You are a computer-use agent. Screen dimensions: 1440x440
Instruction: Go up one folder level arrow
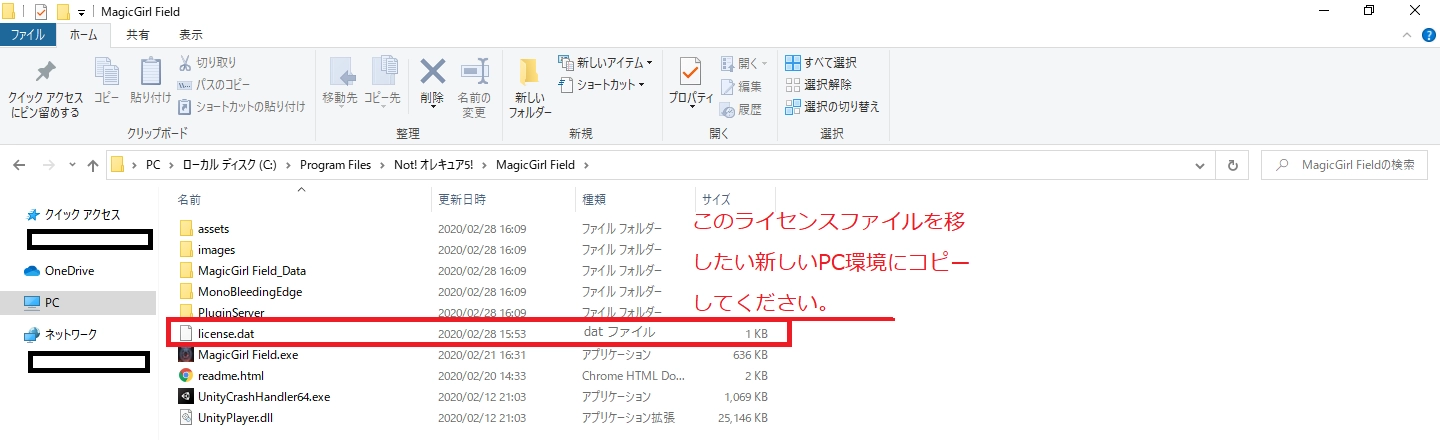tap(93, 165)
